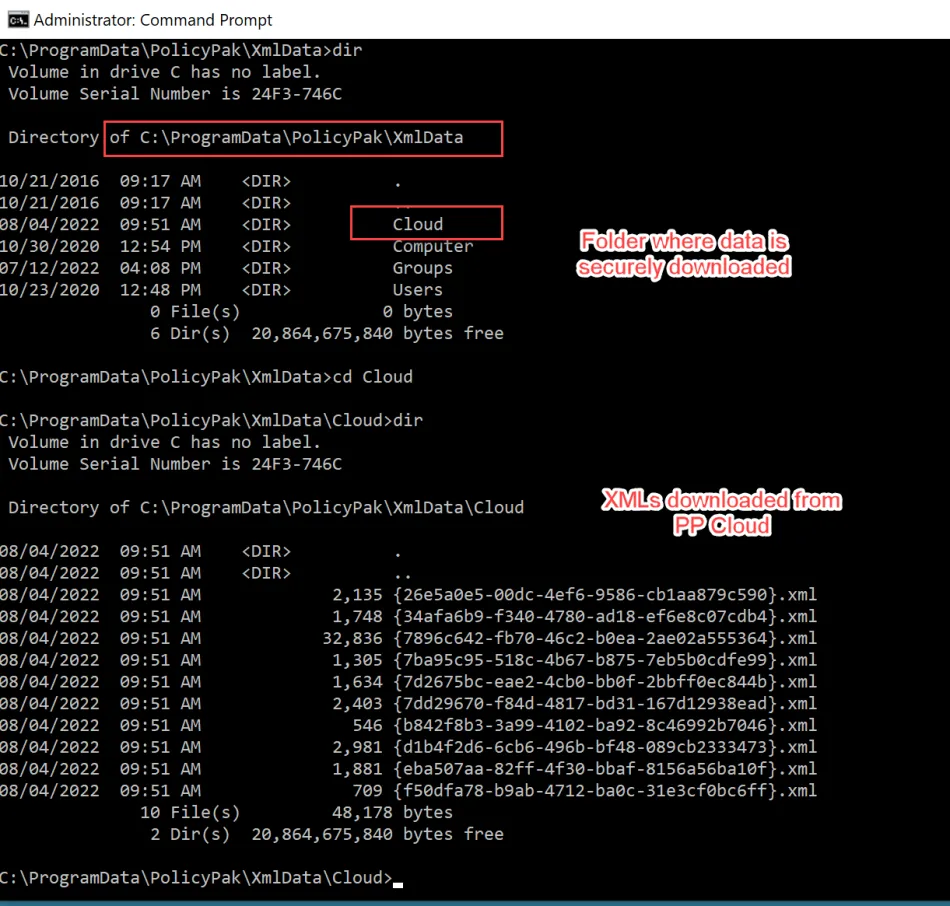
Task: Click the 'Administrator: Command Prompt' window title
Action: tap(153, 20)
